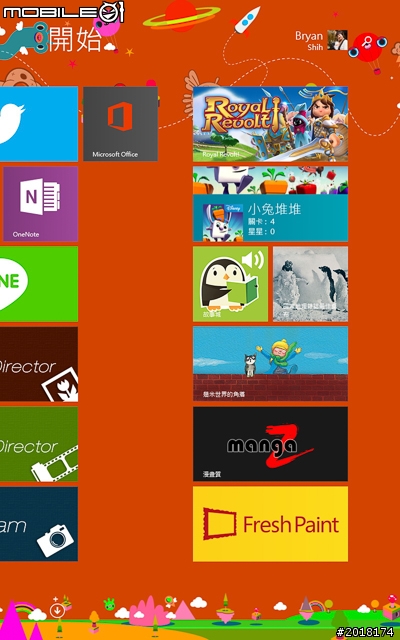Image resolution: width=400 pixels, height=640 pixels.
Task: Open the OneNote tile
Action: [x=40, y=204]
